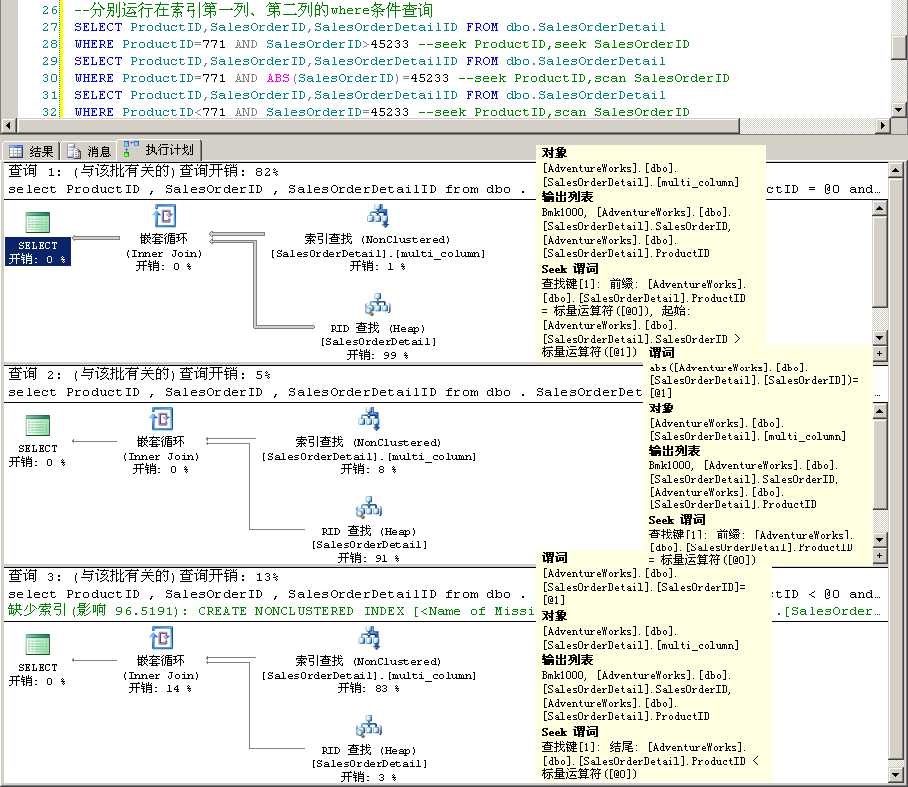Click query 2 plan scrollbar up arrow
The height and width of the screenshot is (787, 908).
880,411
